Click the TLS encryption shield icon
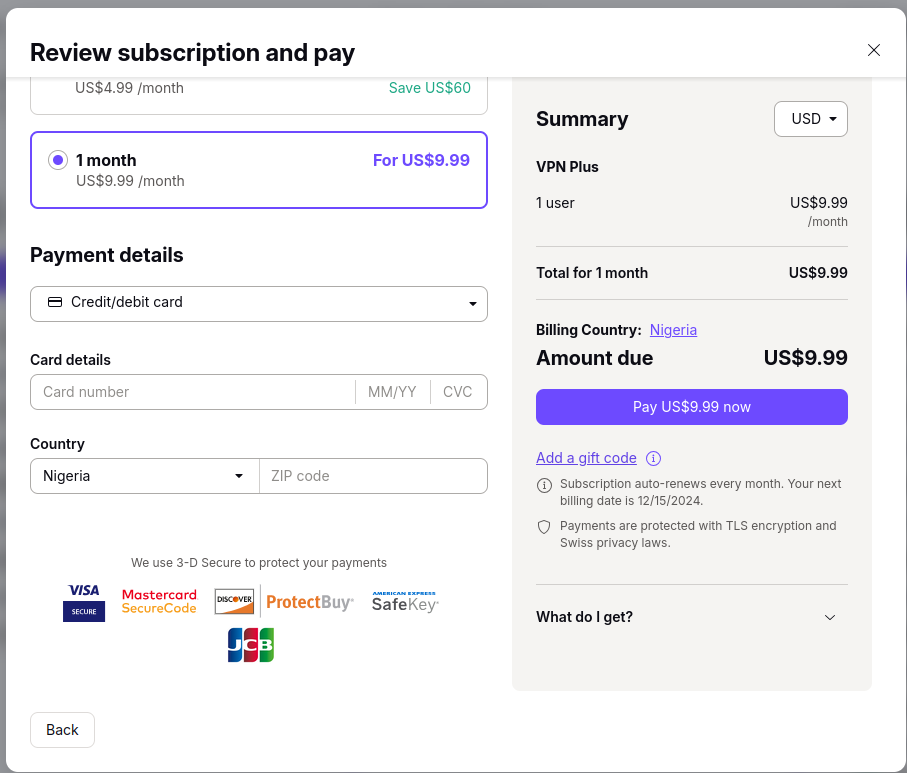 pos(544,528)
